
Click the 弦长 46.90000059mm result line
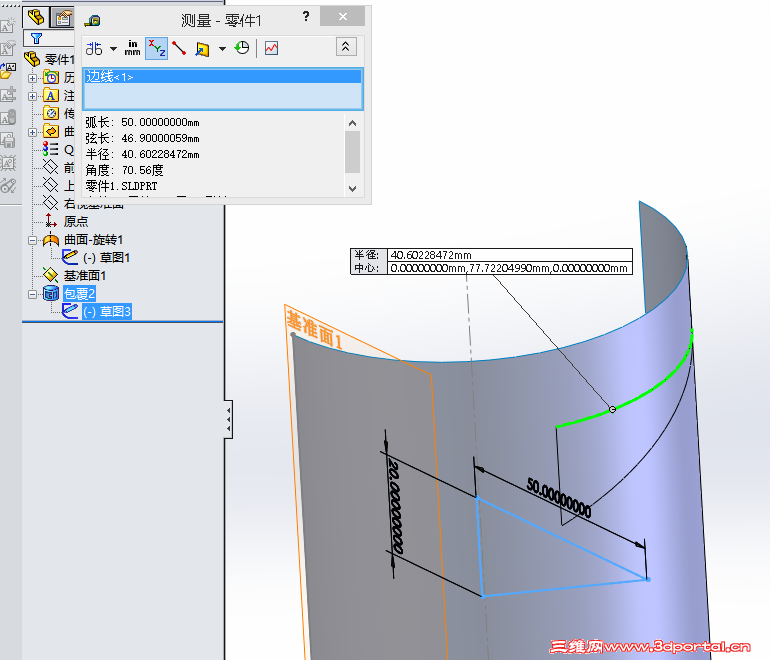(x=142, y=138)
